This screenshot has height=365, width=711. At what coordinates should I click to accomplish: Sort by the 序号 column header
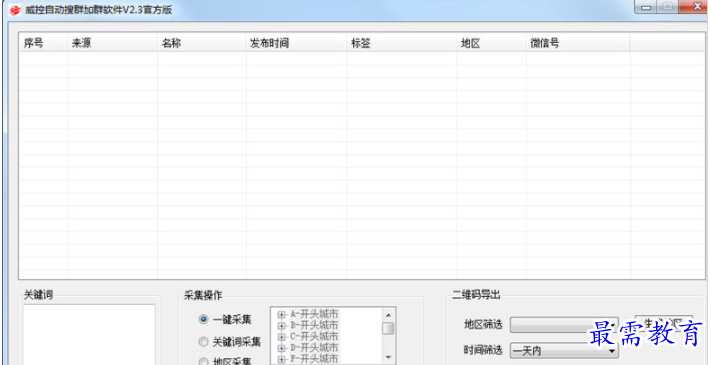click(x=44, y=44)
